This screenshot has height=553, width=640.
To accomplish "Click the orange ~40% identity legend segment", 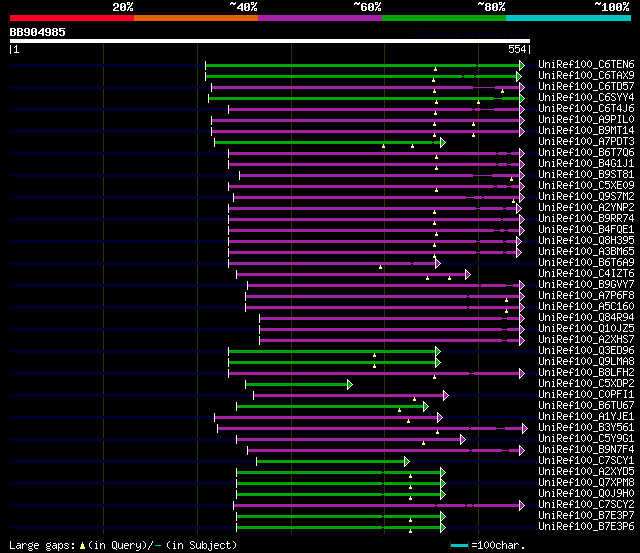I will [196, 18].
